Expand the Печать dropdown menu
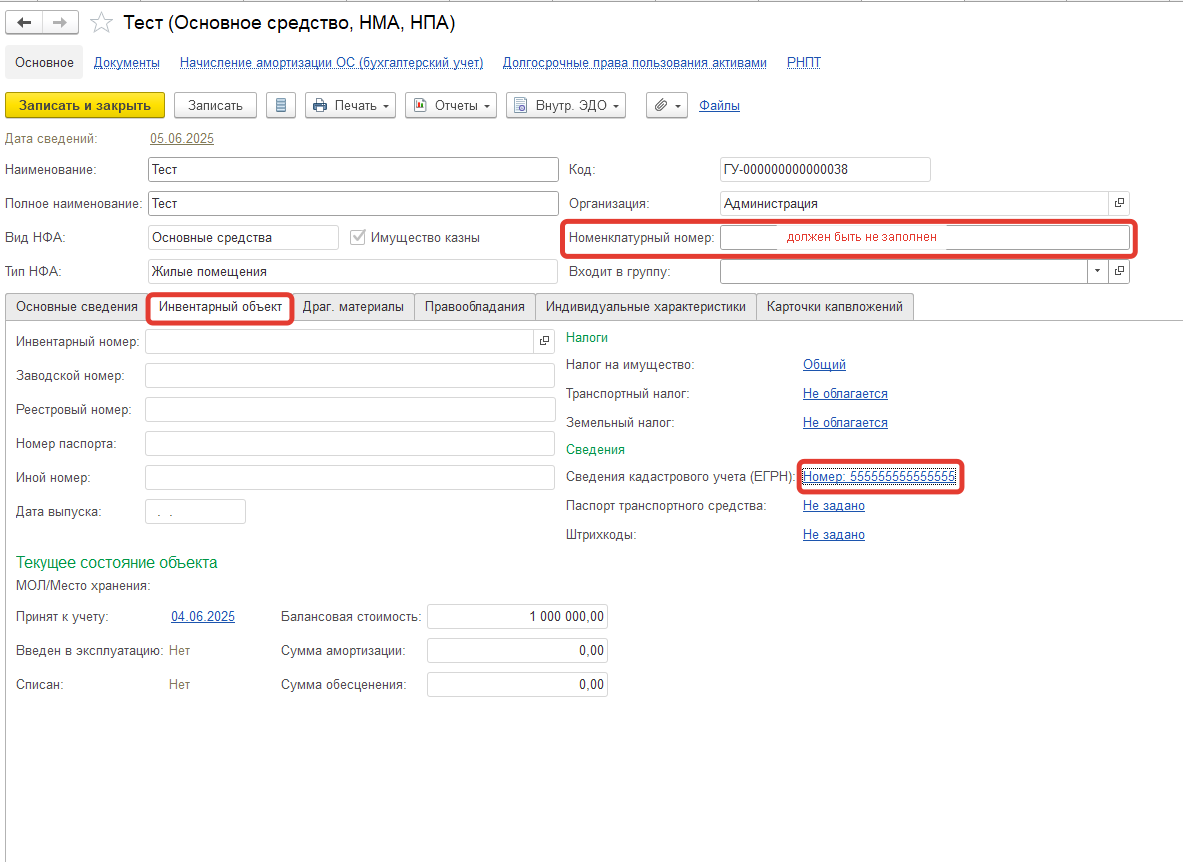The height and width of the screenshot is (862, 1183). tap(350, 105)
